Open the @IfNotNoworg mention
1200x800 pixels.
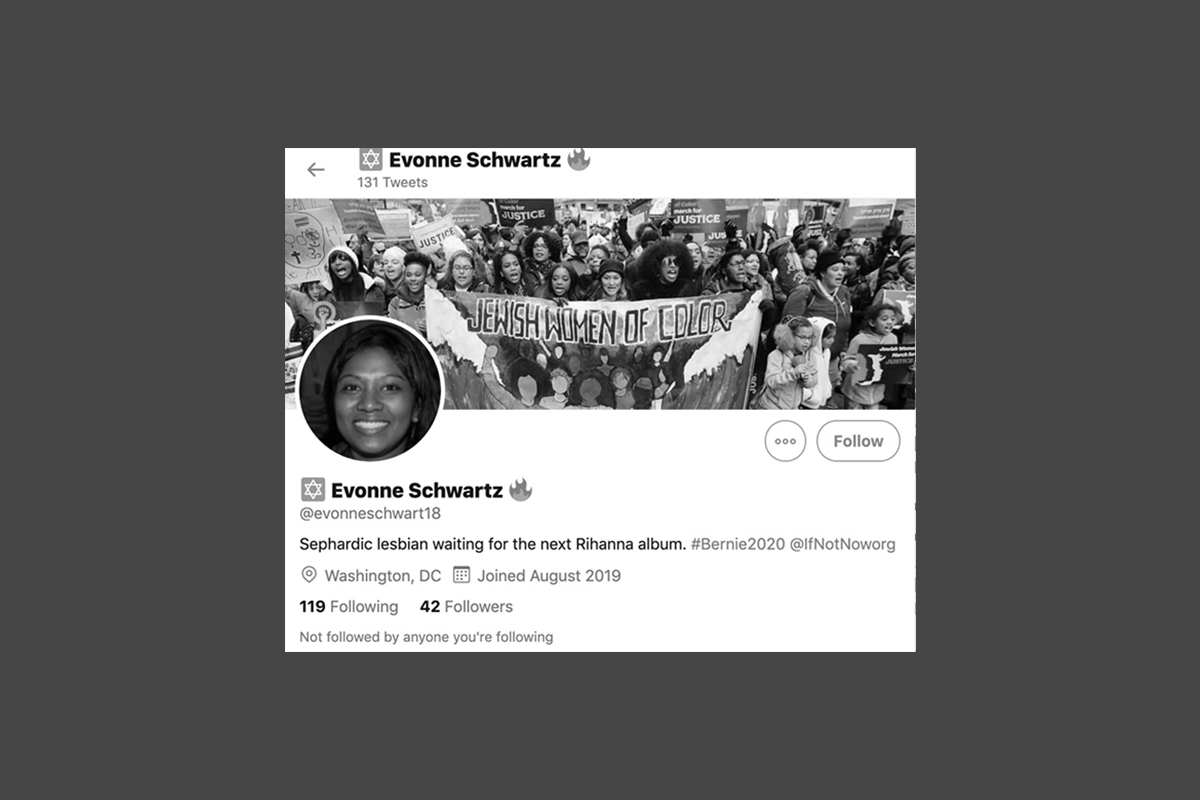pos(843,544)
